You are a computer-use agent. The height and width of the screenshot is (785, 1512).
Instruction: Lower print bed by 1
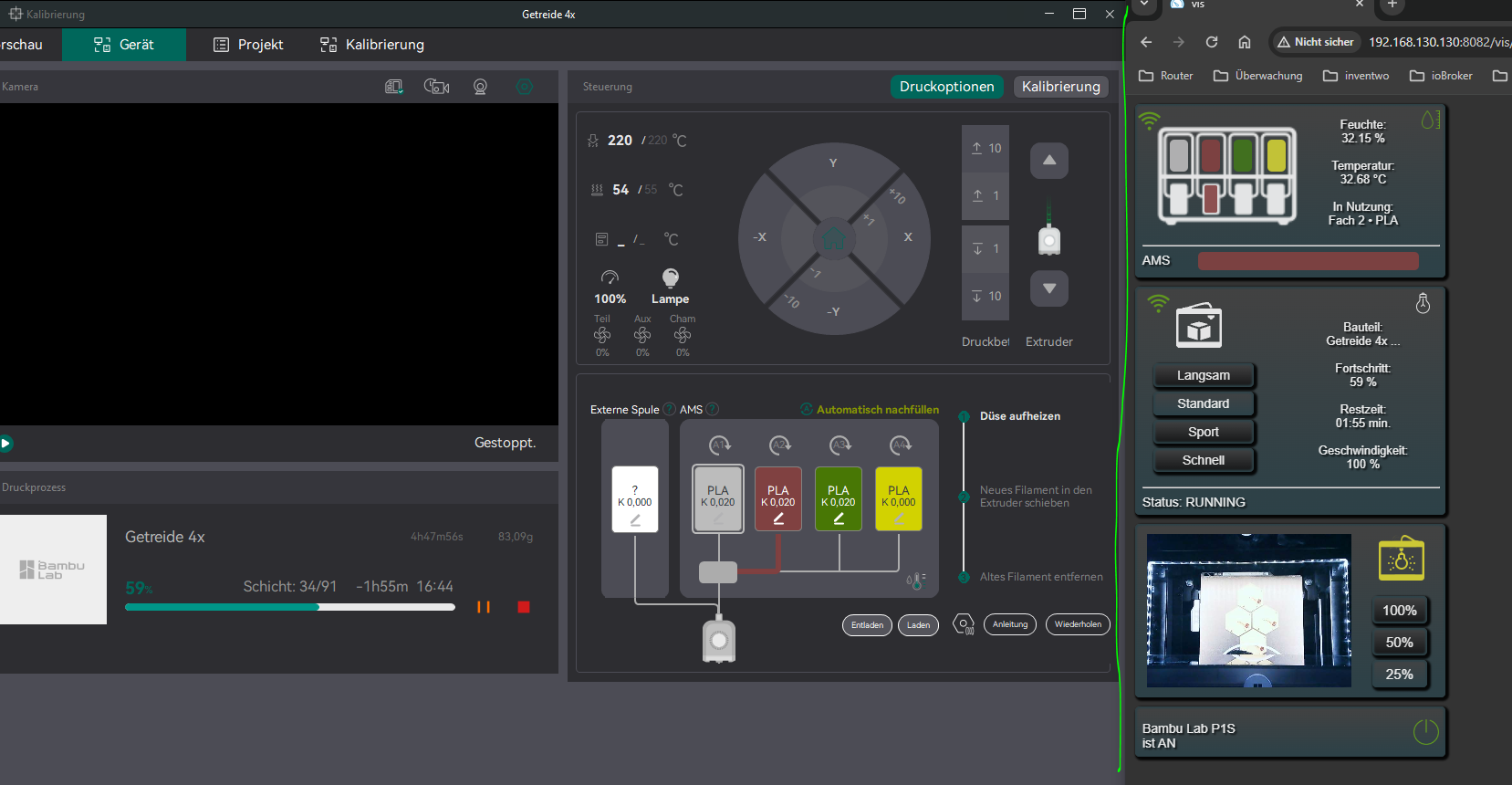click(985, 248)
